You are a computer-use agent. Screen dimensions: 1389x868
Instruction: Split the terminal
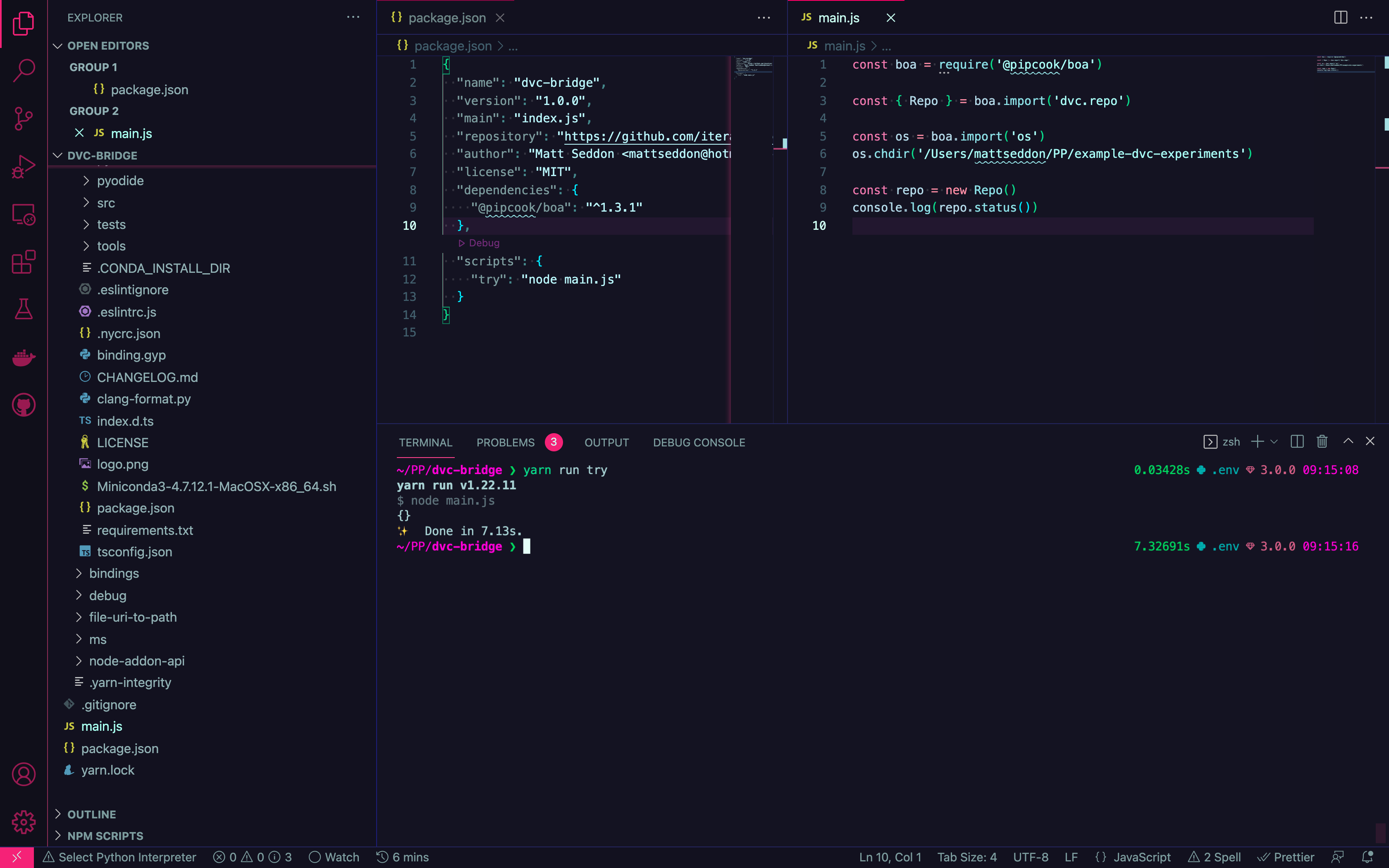[1296, 441]
